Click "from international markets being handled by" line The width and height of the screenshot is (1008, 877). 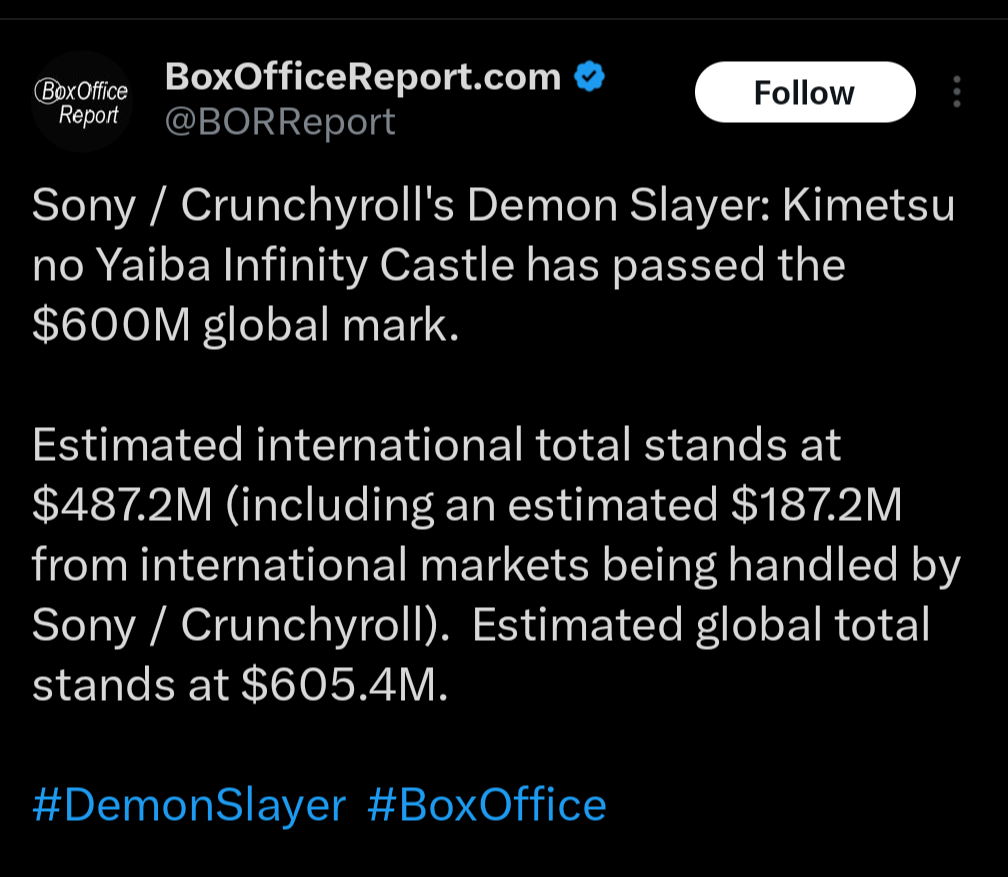pyautogui.click(x=496, y=566)
